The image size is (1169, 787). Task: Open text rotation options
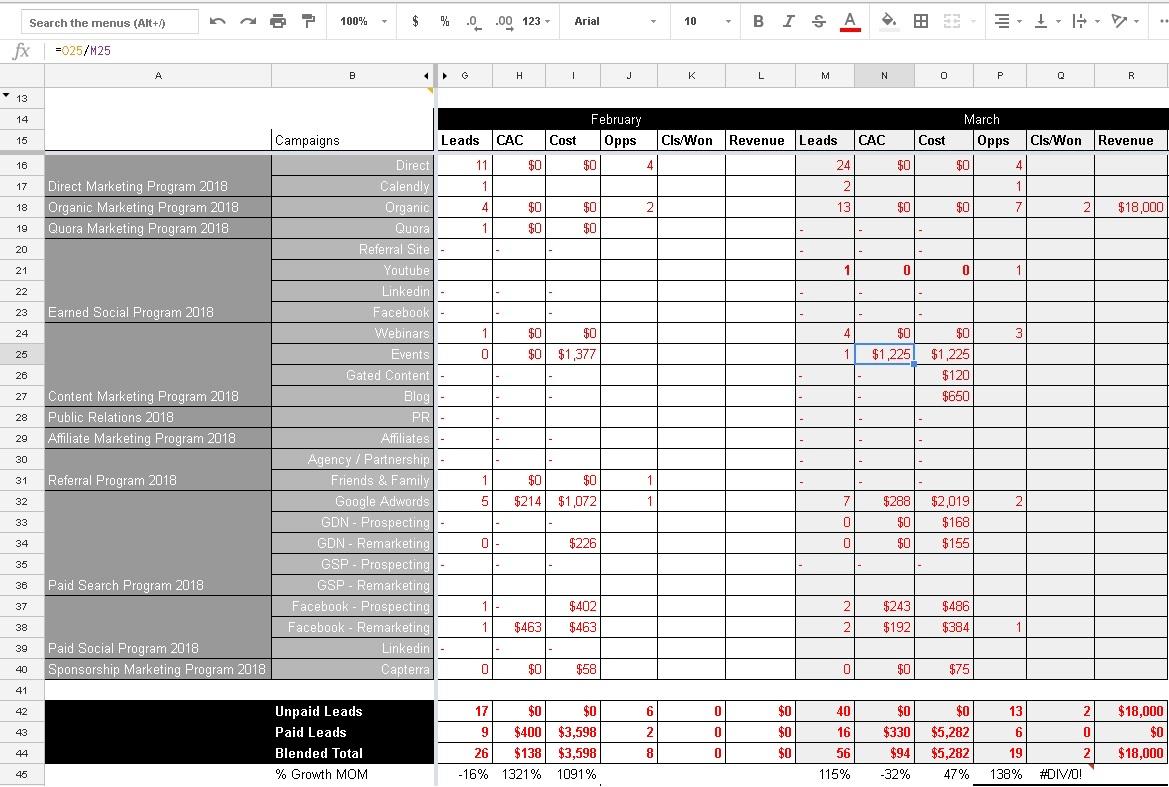(1124, 22)
